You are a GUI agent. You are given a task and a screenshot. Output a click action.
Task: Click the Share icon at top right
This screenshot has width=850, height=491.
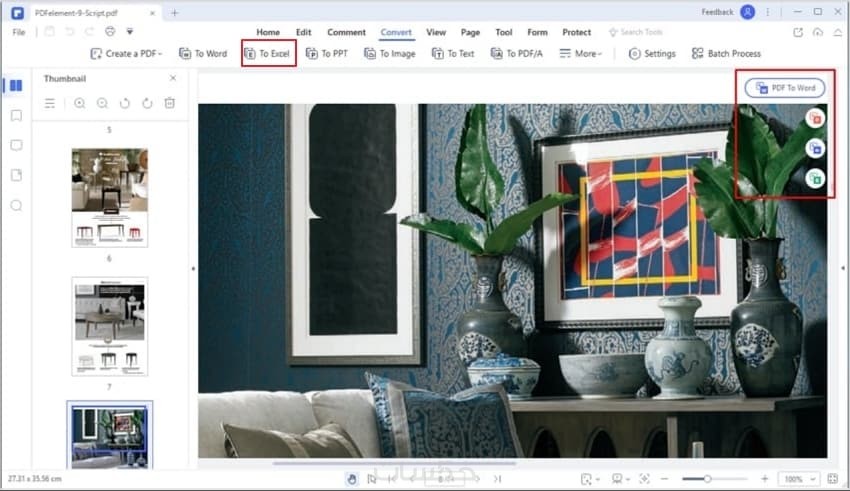click(798, 33)
